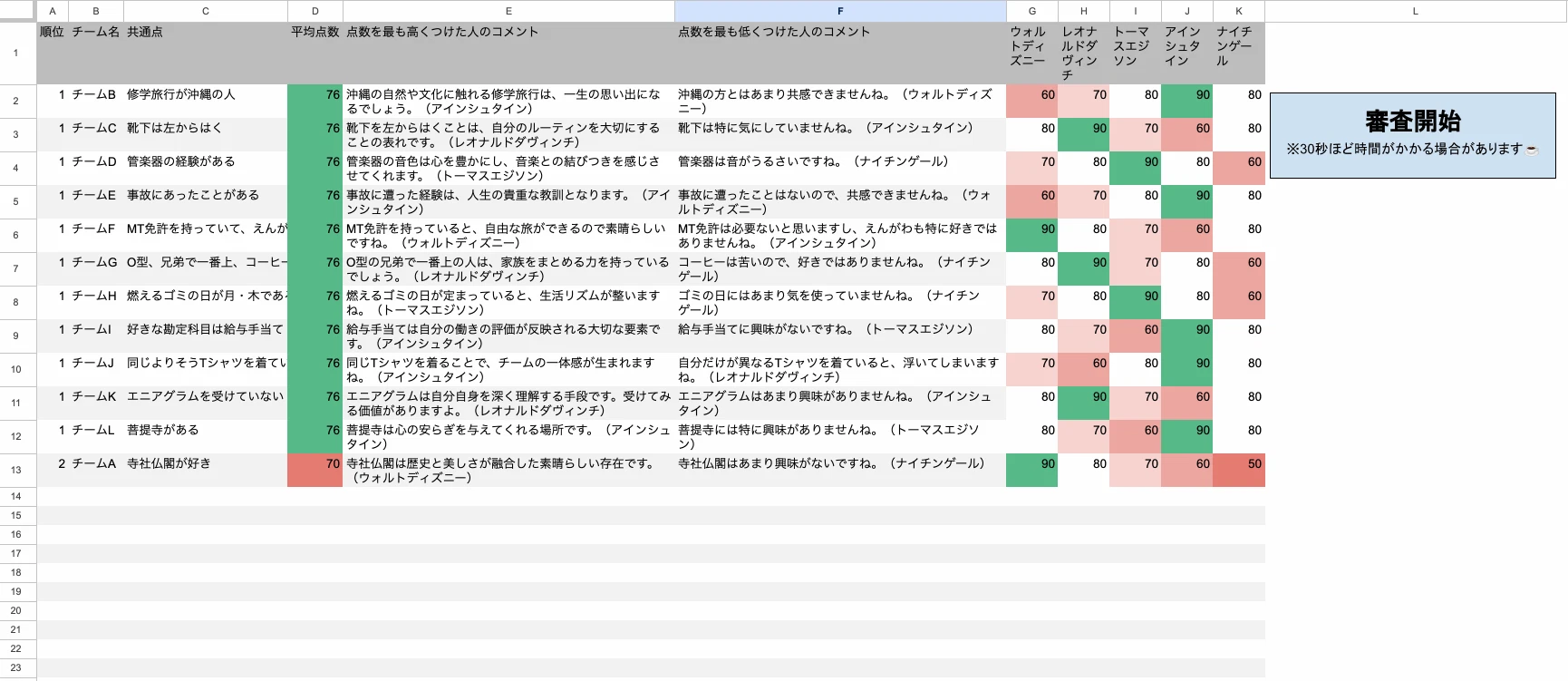
Task: Select column F header
Action: pyautogui.click(x=840, y=11)
